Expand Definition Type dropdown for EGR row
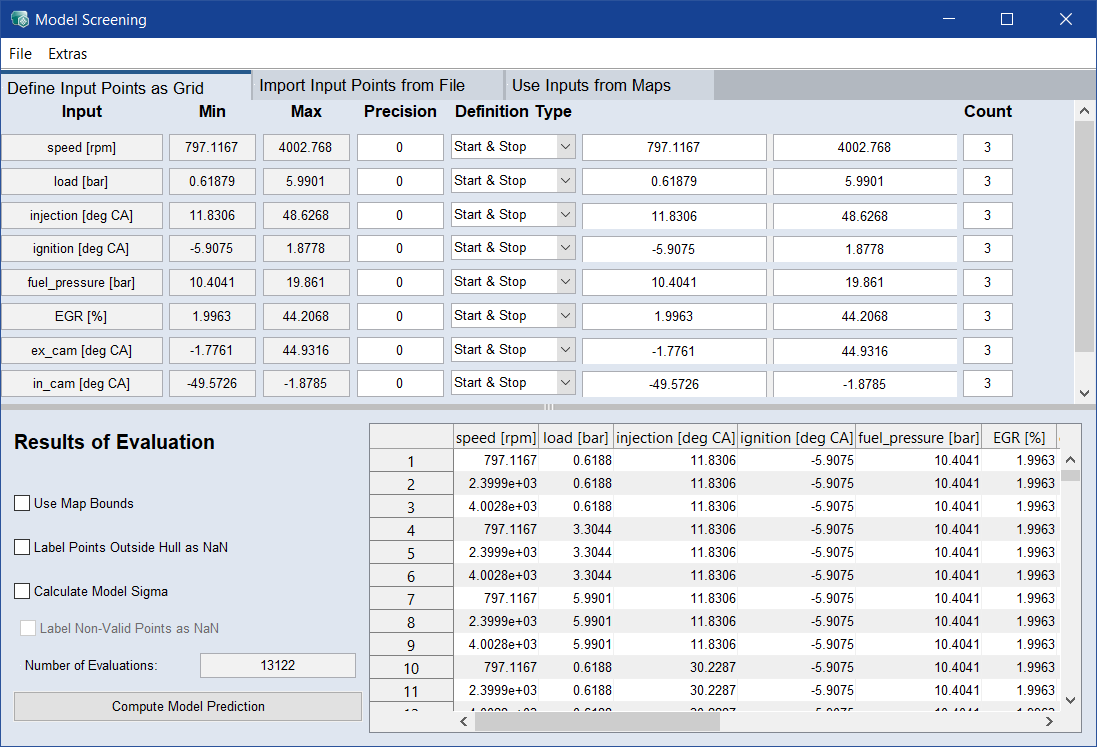This screenshot has width=1097, height=747. point(565,316)
